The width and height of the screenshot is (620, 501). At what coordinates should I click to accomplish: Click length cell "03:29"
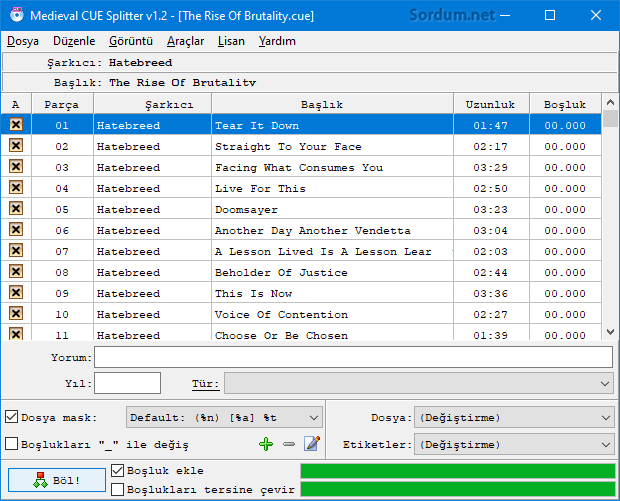tap(491, 167)
